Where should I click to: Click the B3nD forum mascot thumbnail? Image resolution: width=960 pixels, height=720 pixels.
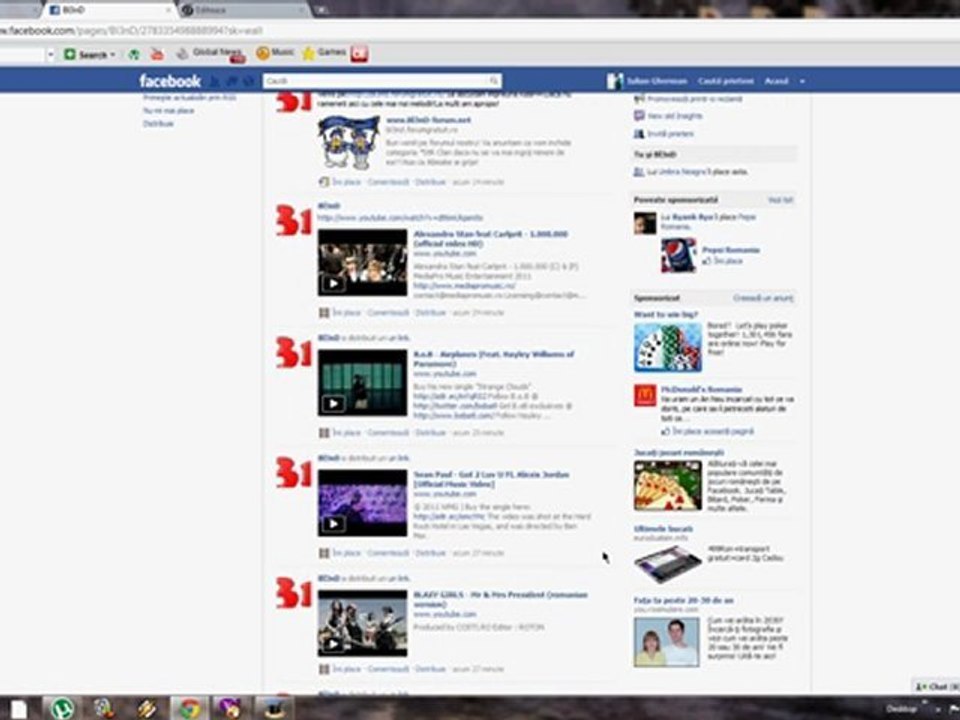coord(349,142)
